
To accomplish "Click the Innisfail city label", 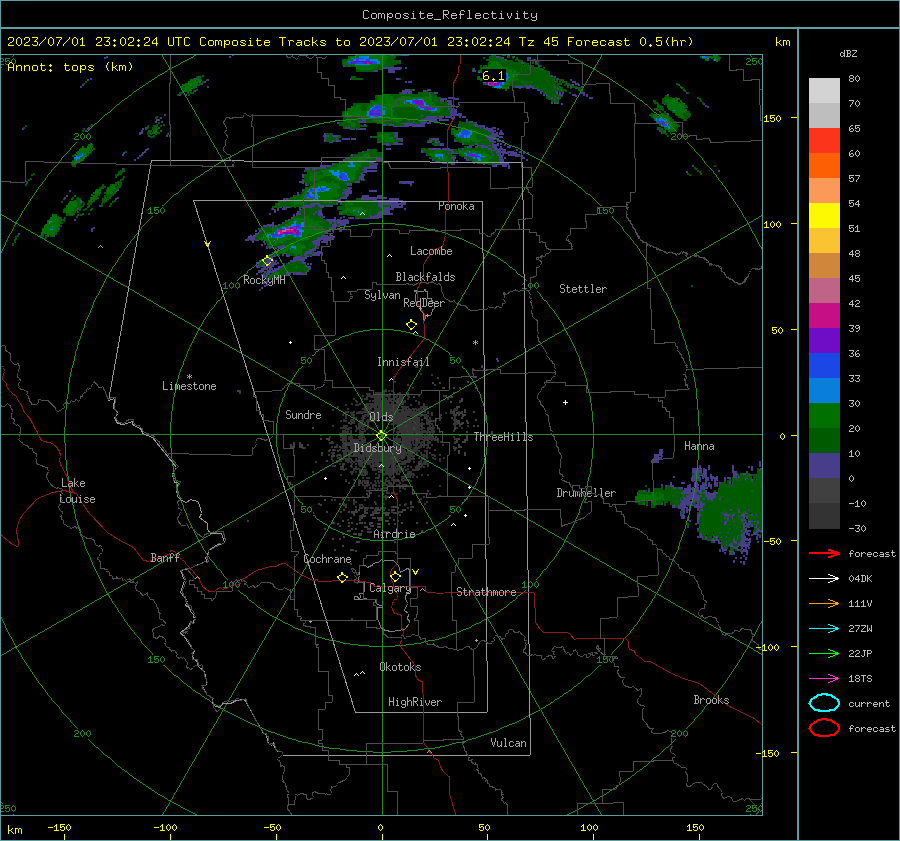I will tap(403, 362).
